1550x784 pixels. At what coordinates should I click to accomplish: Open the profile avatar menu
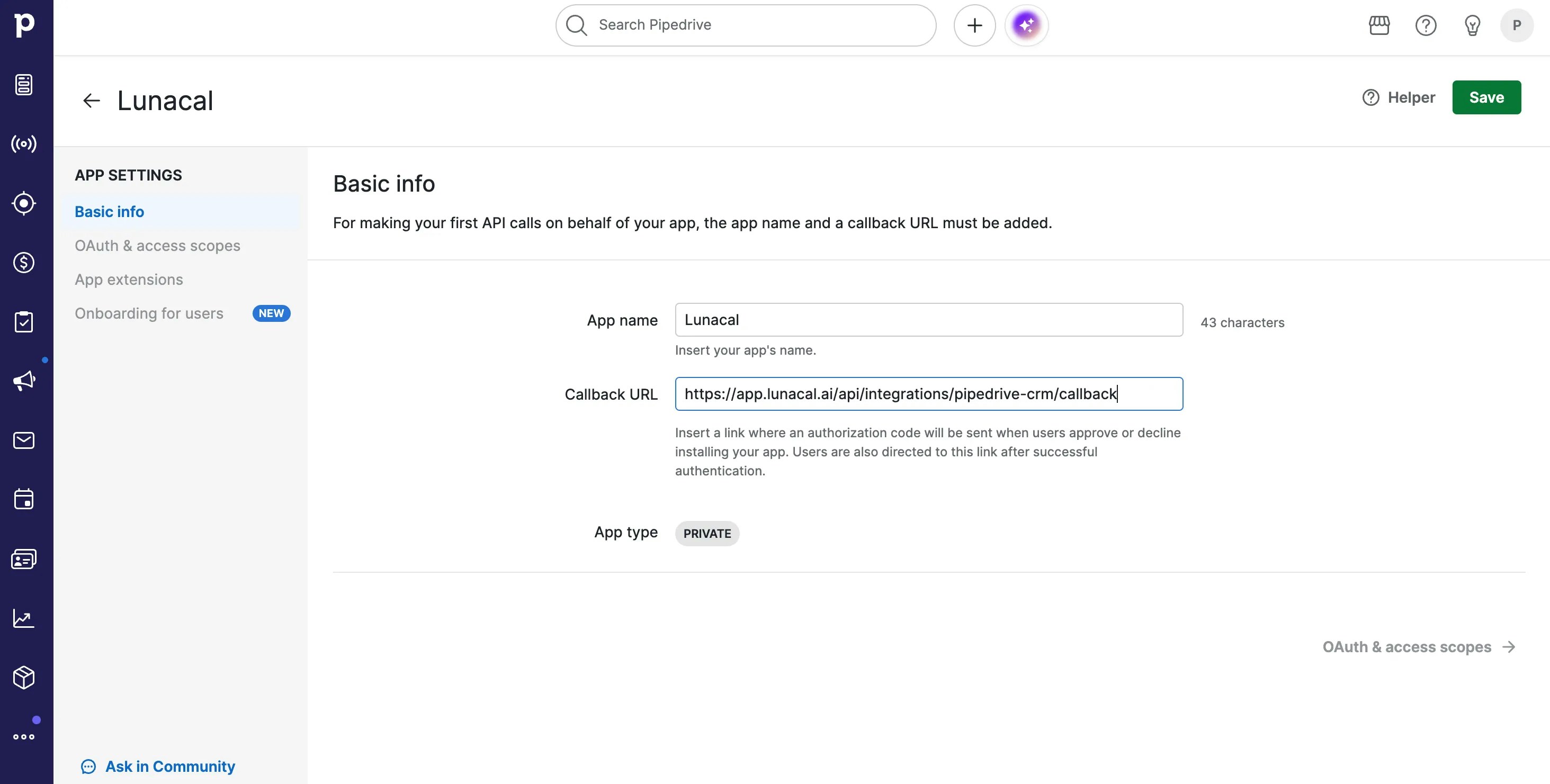[1516, 25]
